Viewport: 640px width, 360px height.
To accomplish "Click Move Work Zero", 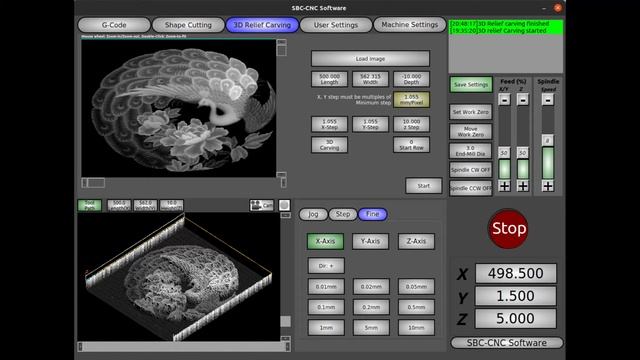I will click(x=471, y=131).
